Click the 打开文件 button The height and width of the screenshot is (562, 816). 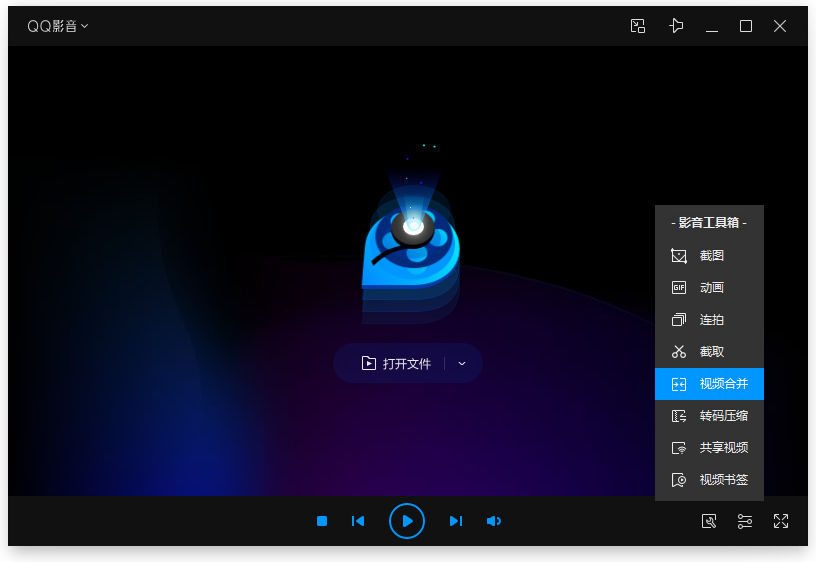[x=396, y=364]
